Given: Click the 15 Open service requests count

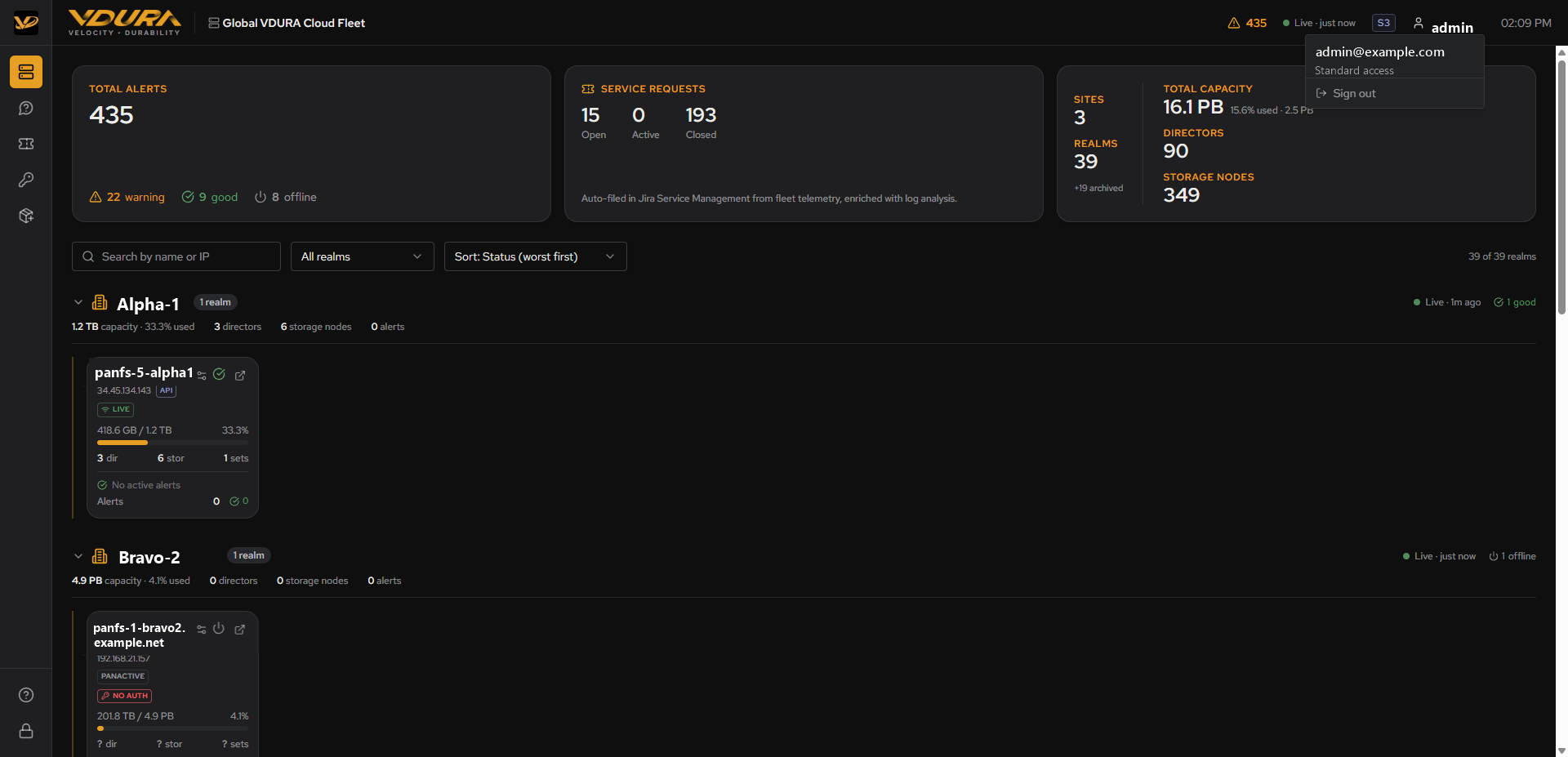Looking at the screenshot, I should 593,122.
